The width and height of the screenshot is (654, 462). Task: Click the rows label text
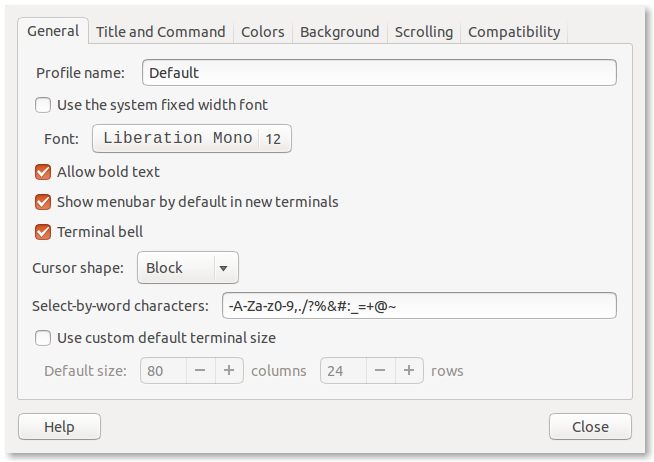point(447,371)
